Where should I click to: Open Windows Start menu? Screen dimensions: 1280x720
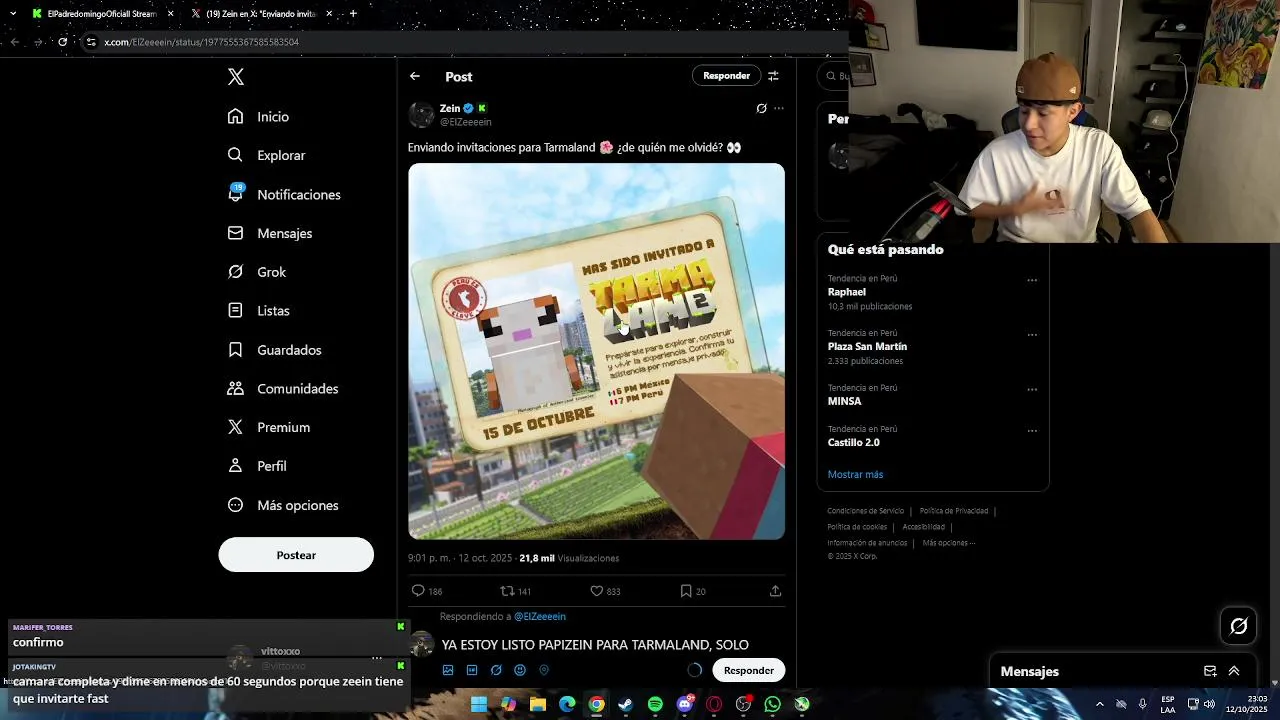pyautogui.click(x=479, y=704)
